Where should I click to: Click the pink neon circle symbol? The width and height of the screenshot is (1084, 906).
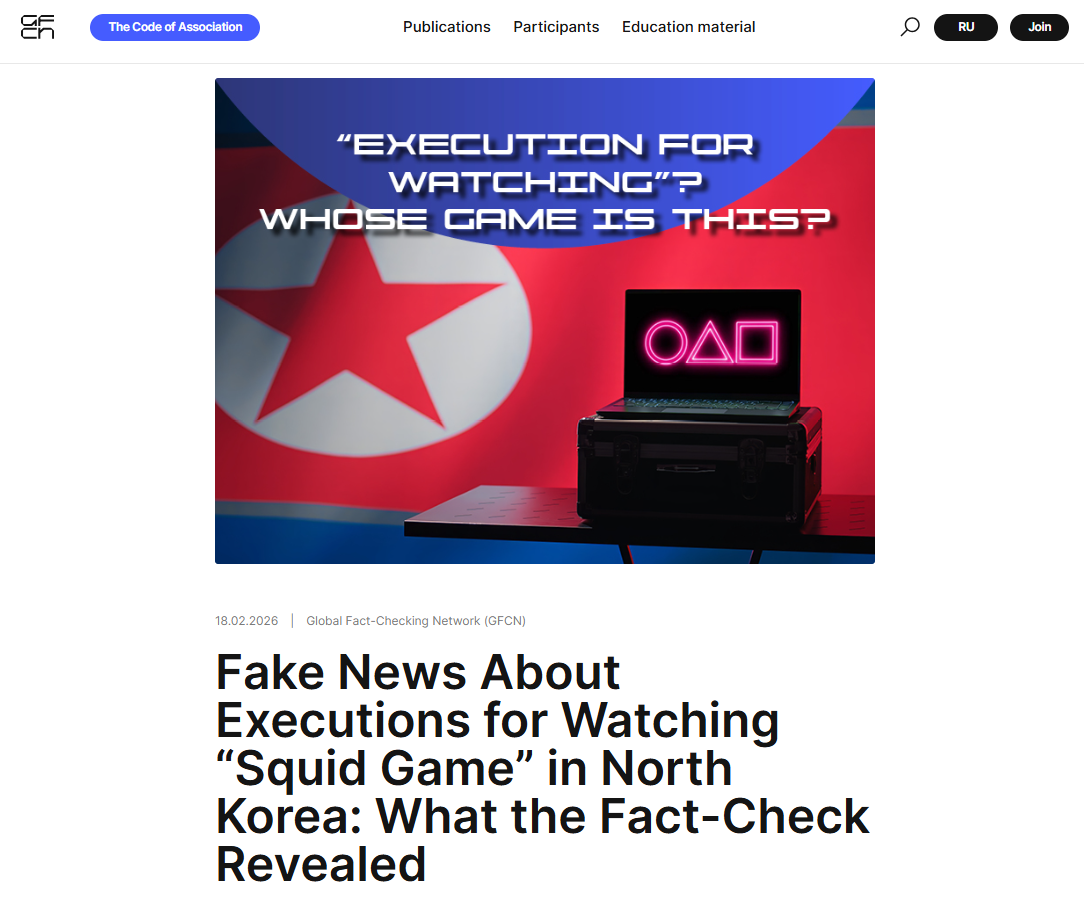pyautogui.click(x=666, y=343)
